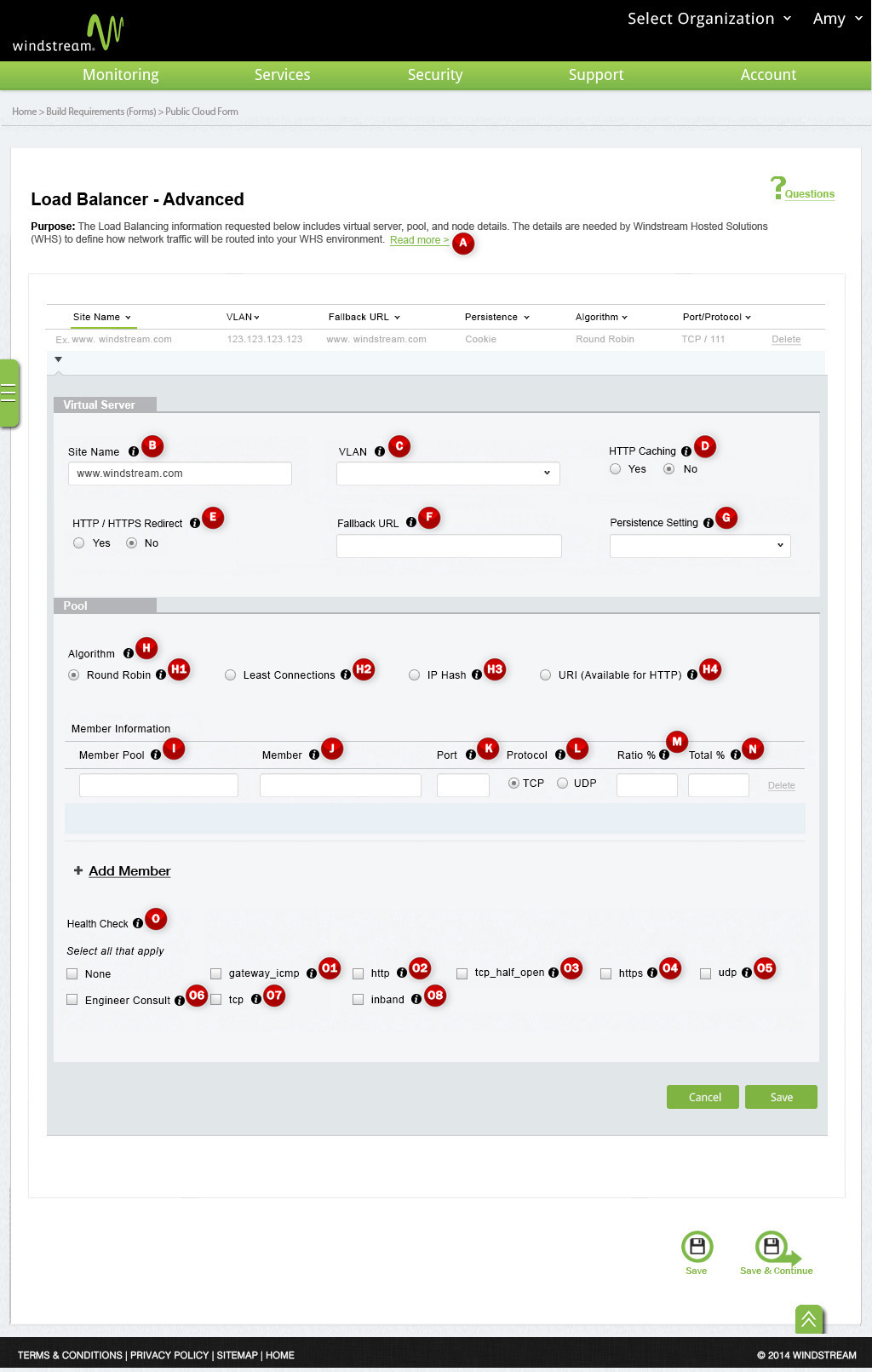Click info icon next to Site Name
Screen dimensions: 872x1372
(x=134, y=452)
